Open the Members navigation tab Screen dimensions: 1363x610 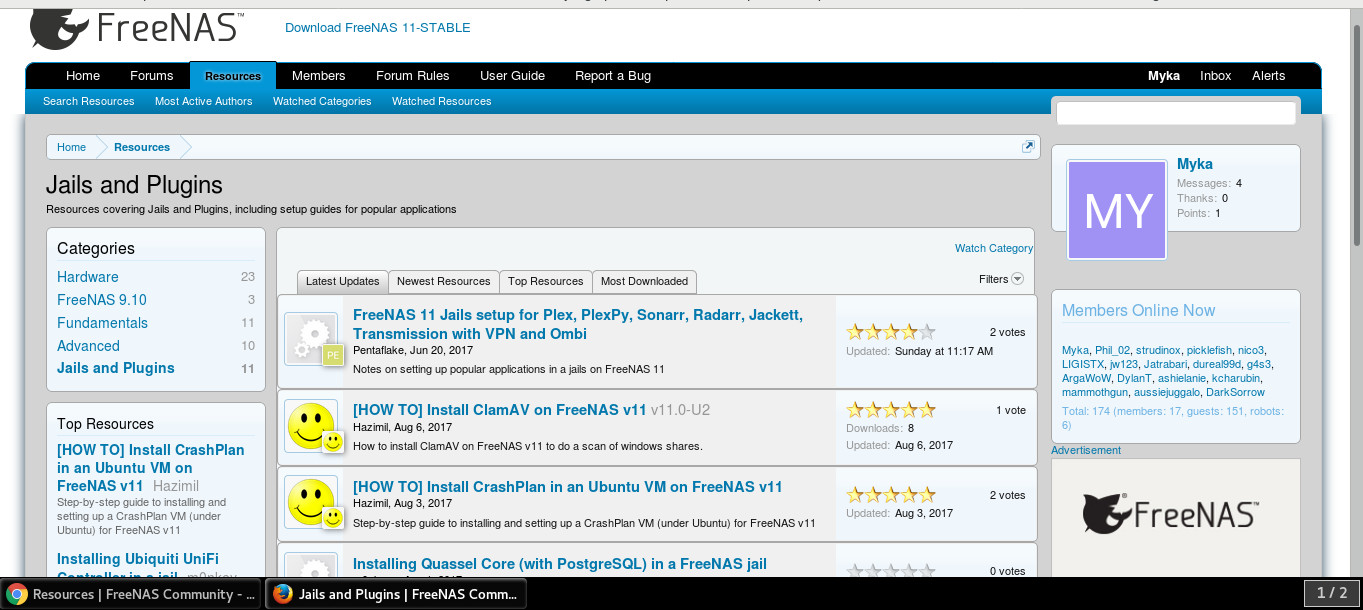(318, 76)
